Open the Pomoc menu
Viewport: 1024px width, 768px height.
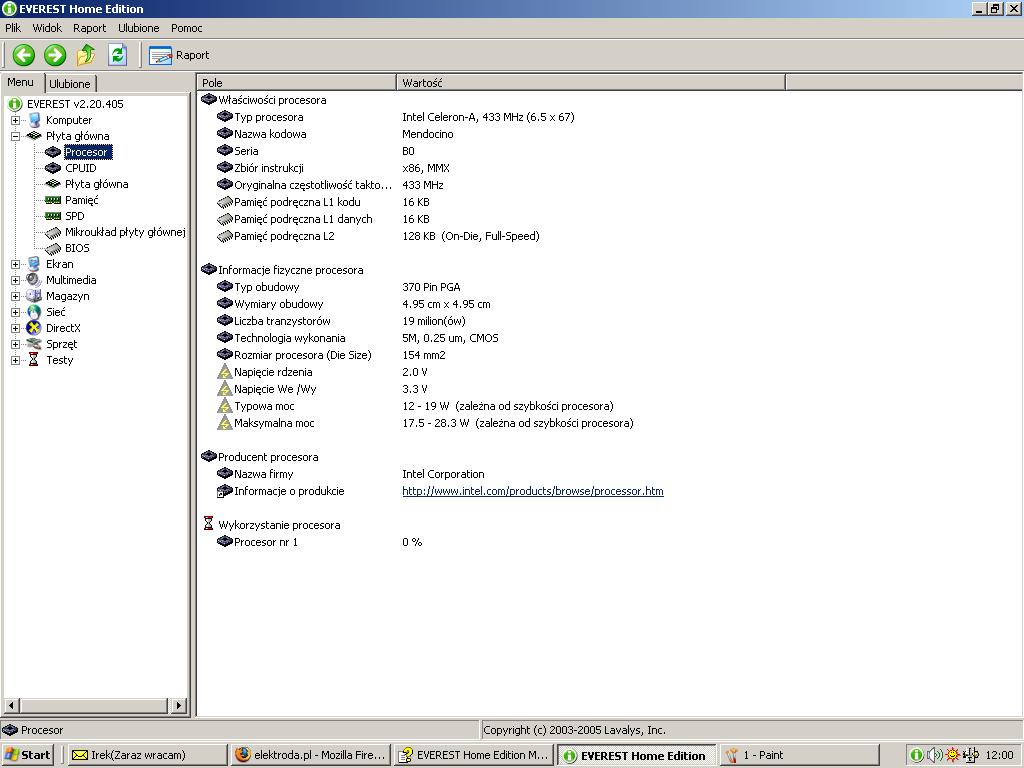[187, 28]
